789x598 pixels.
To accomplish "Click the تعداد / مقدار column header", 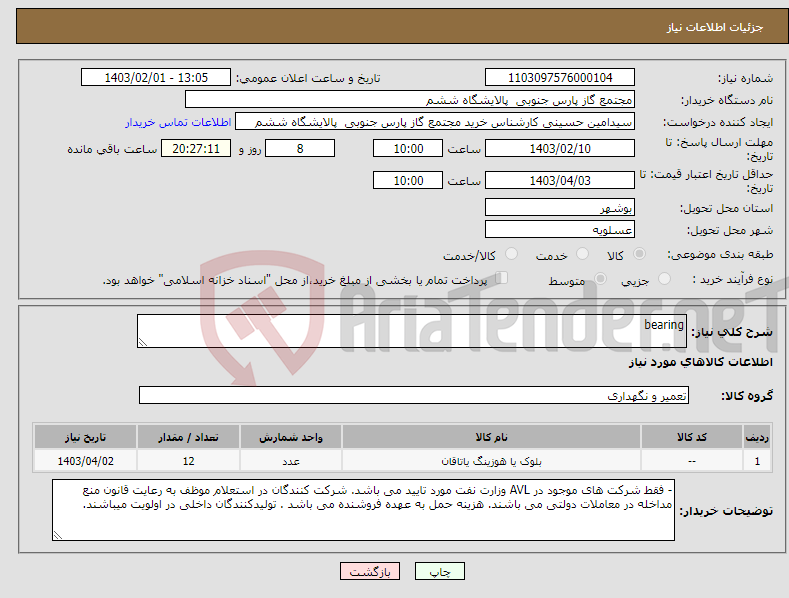I will point(188,437).
